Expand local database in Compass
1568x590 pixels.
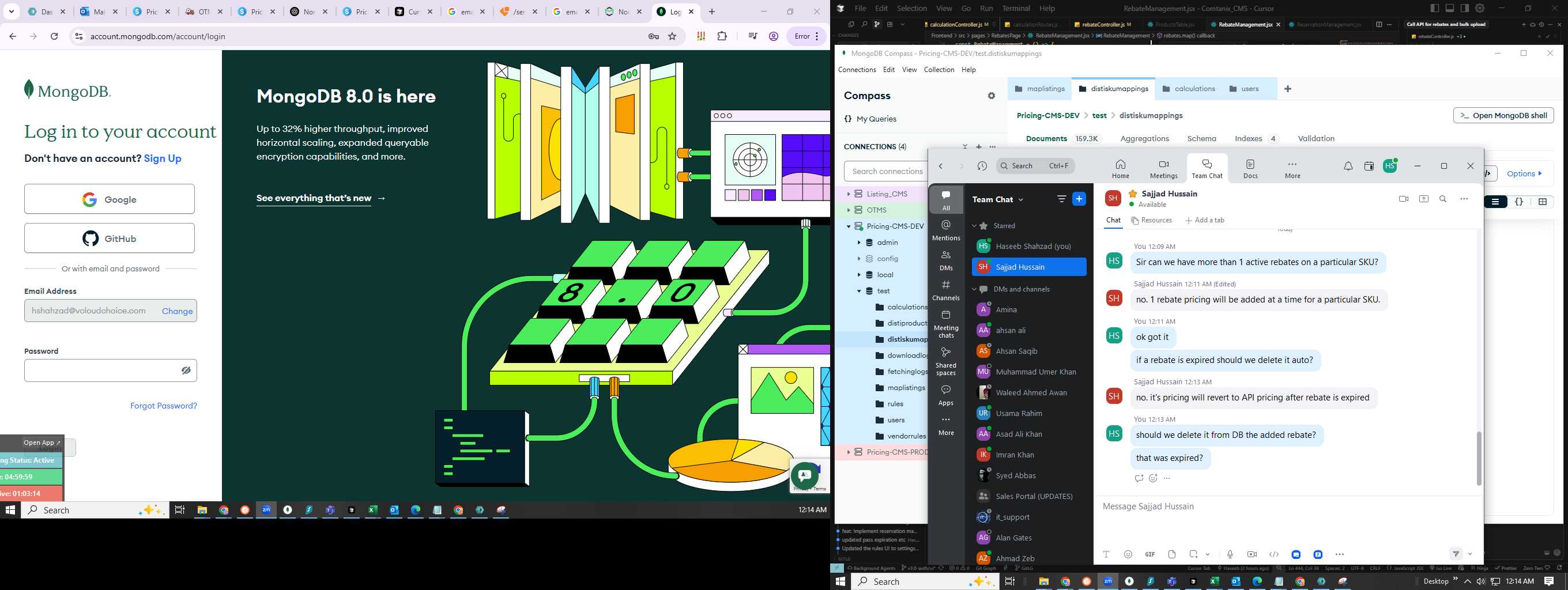coord(859,275)
